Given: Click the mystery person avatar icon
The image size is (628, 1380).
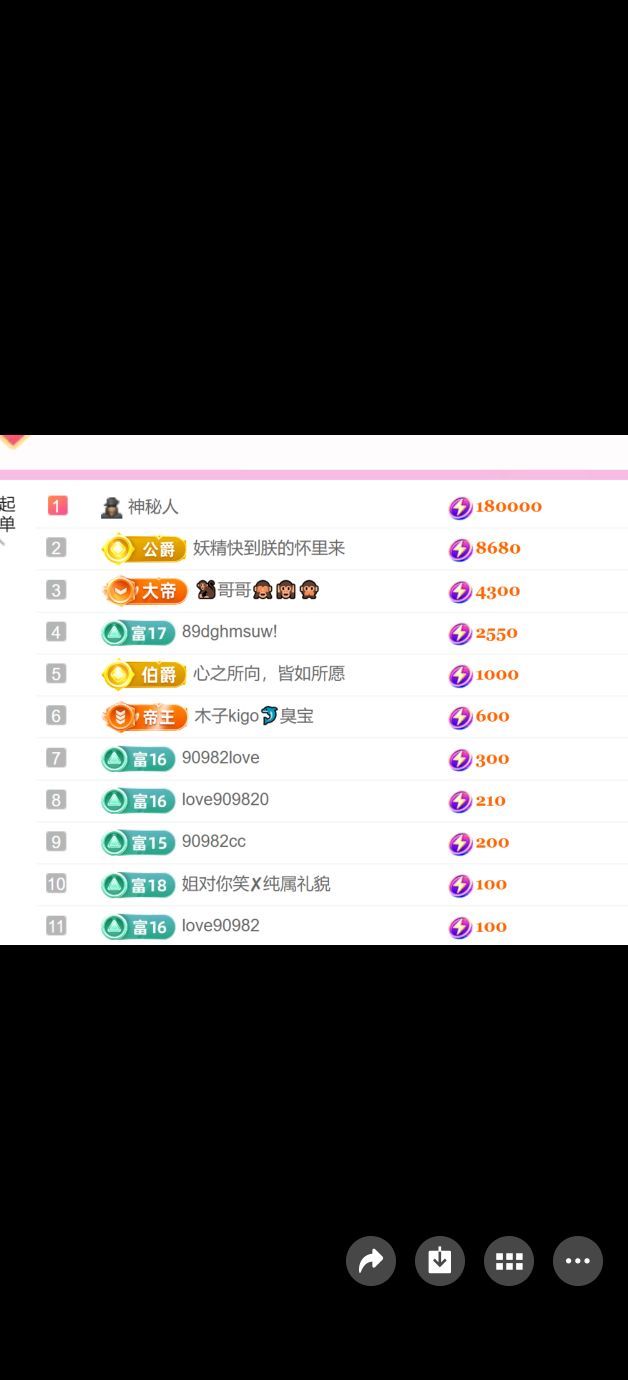Looking at the screenshot, I should [112, 507].
